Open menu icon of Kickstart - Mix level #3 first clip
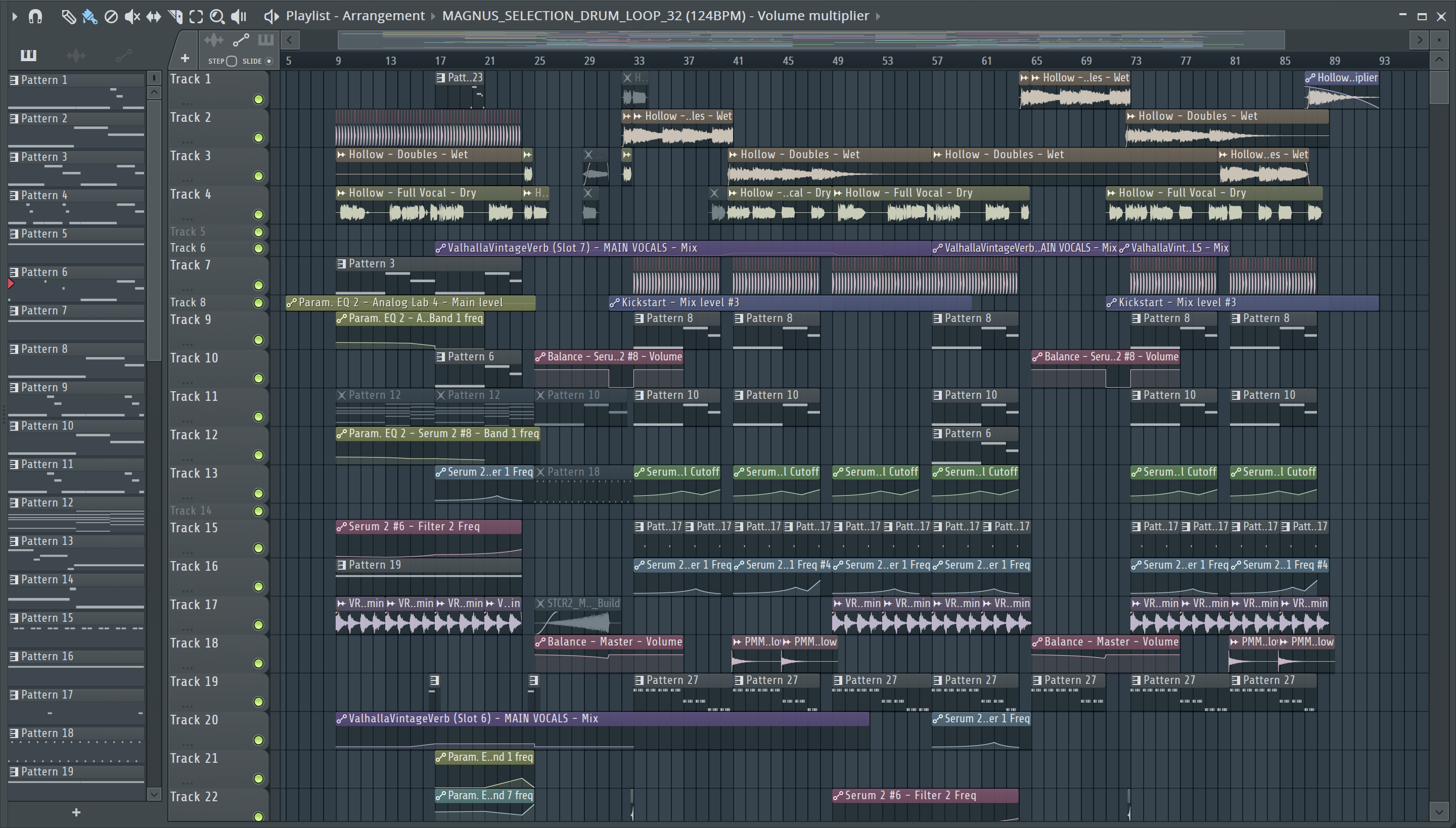Screen dimensions: 1456x828 (614, 303)
